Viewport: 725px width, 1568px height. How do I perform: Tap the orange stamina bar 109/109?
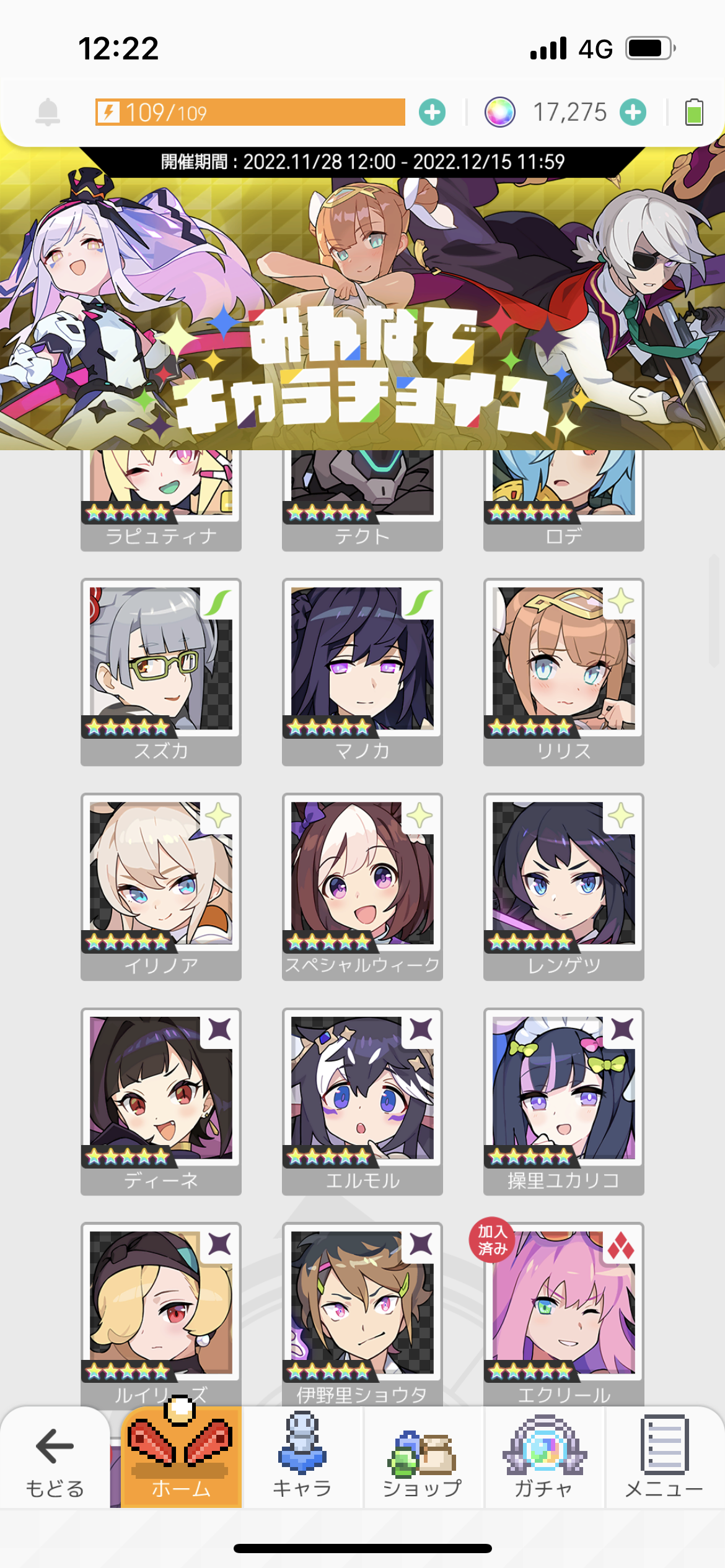pyautogui.click(x=250, y=112)
